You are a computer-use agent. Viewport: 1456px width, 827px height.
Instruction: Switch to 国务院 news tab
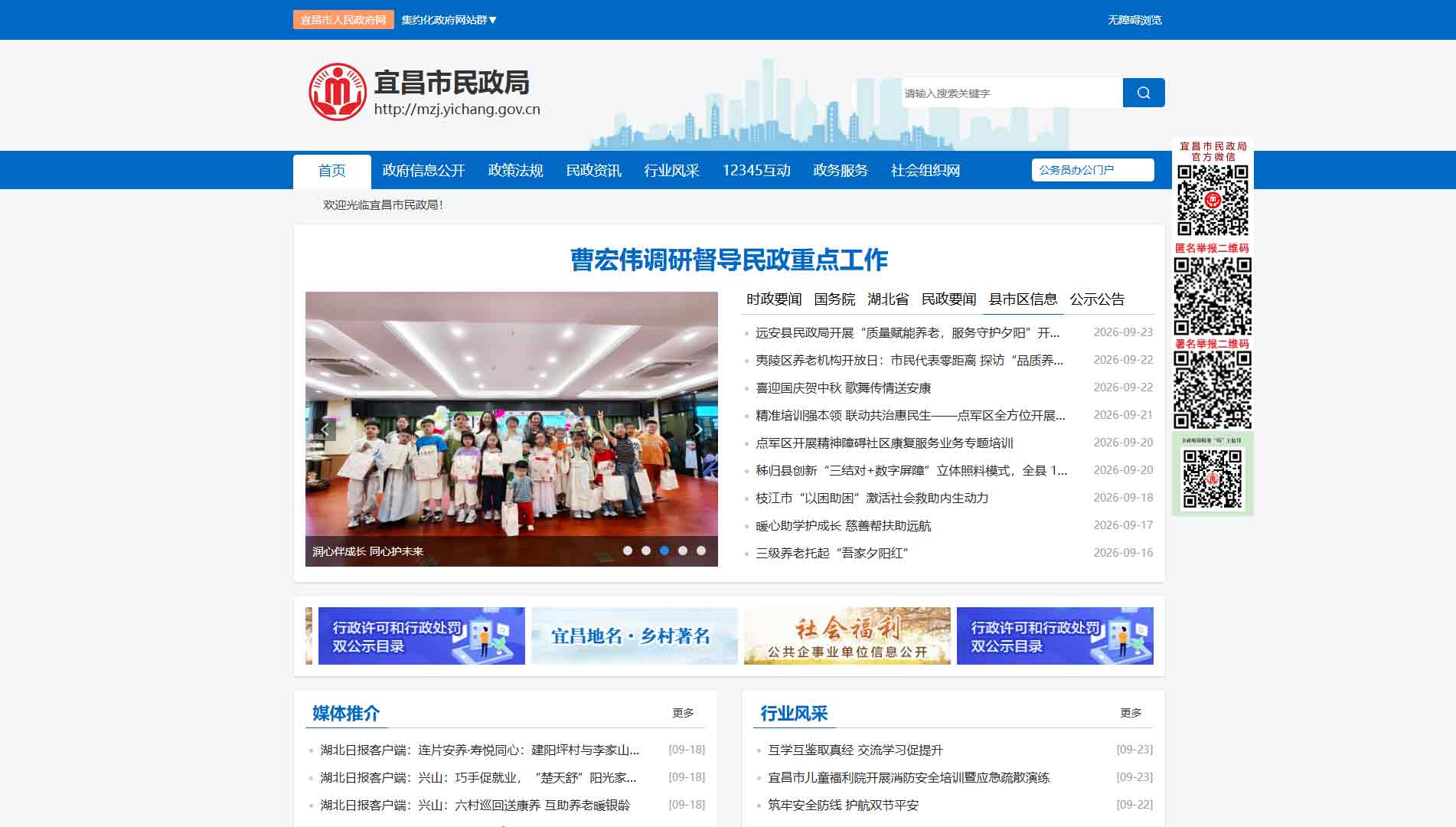coord(834,299)
